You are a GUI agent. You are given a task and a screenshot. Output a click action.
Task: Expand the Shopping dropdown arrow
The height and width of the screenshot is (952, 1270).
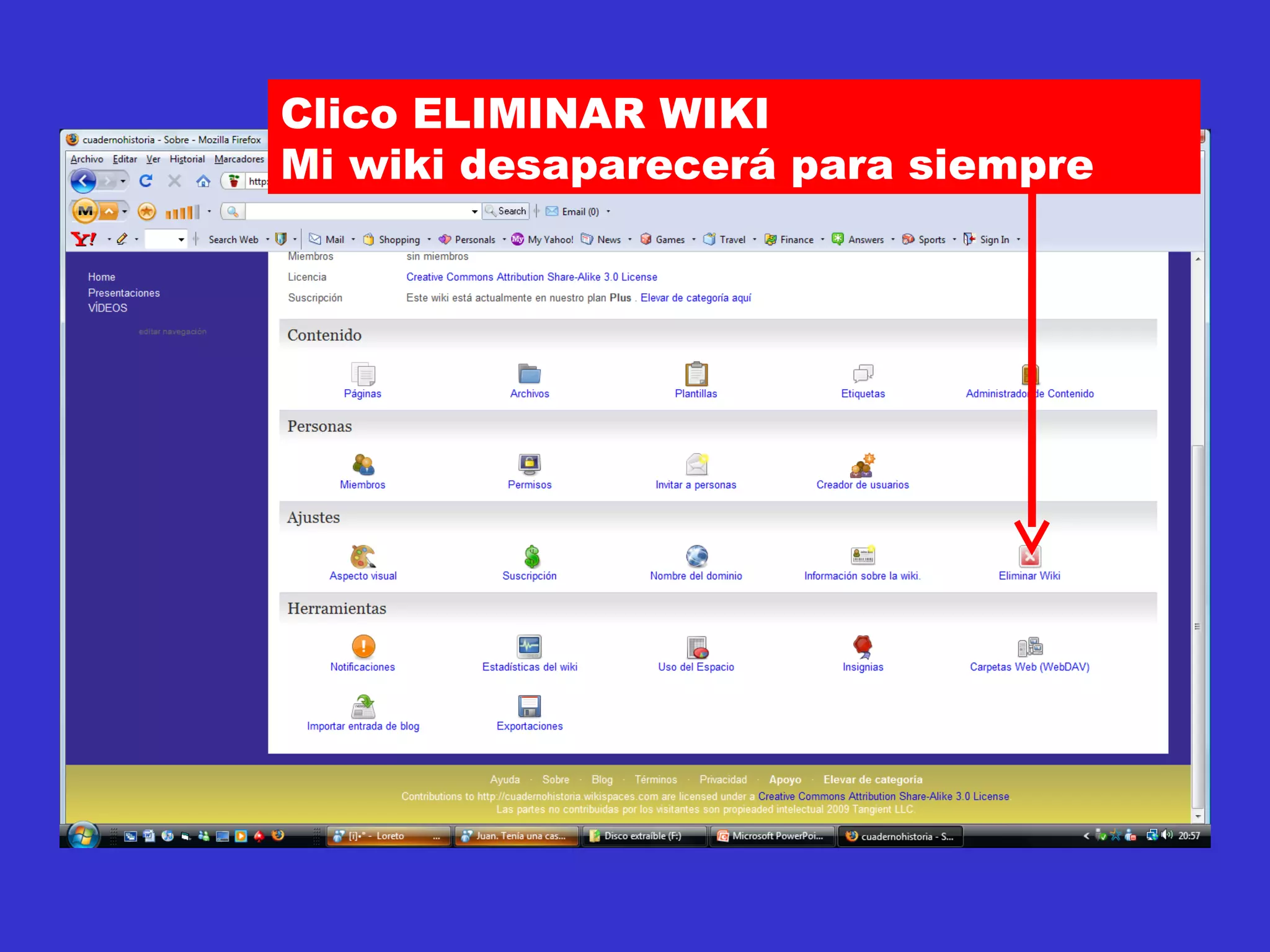429,240
